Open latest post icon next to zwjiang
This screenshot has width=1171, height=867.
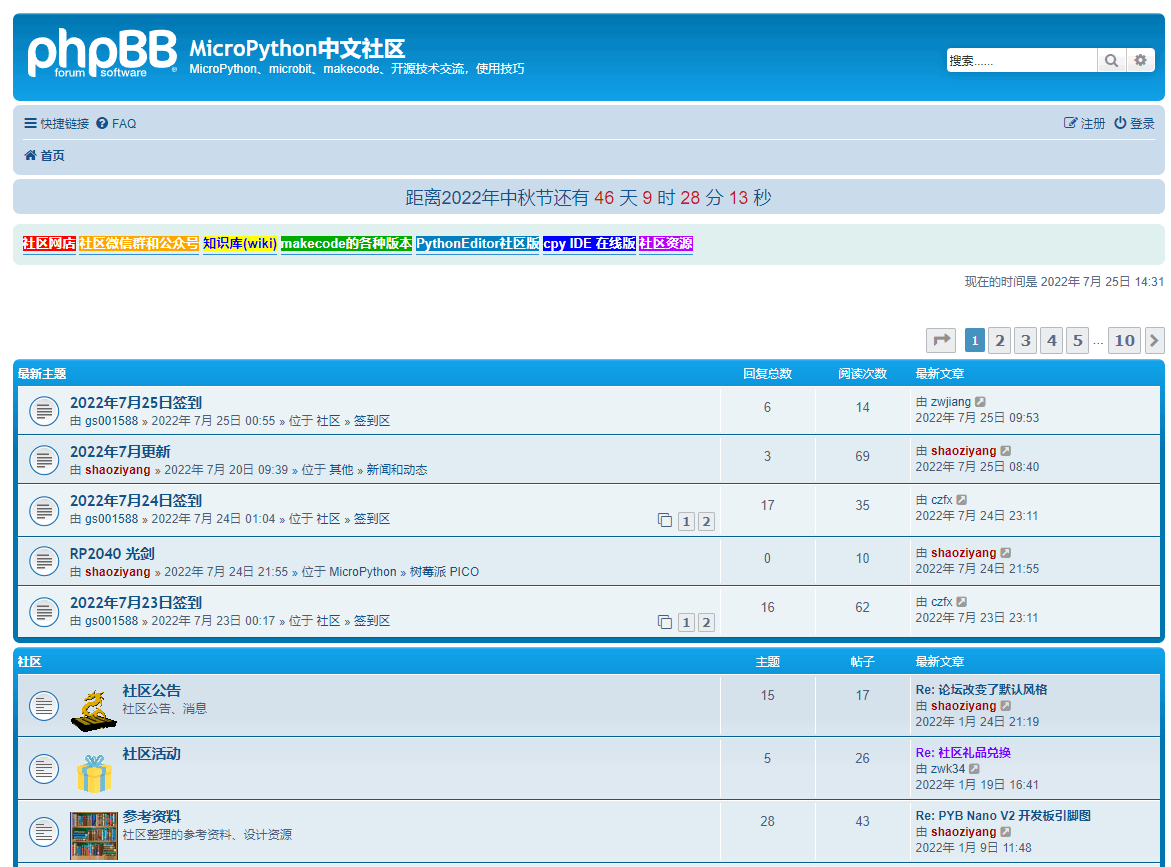click(981, 402)
